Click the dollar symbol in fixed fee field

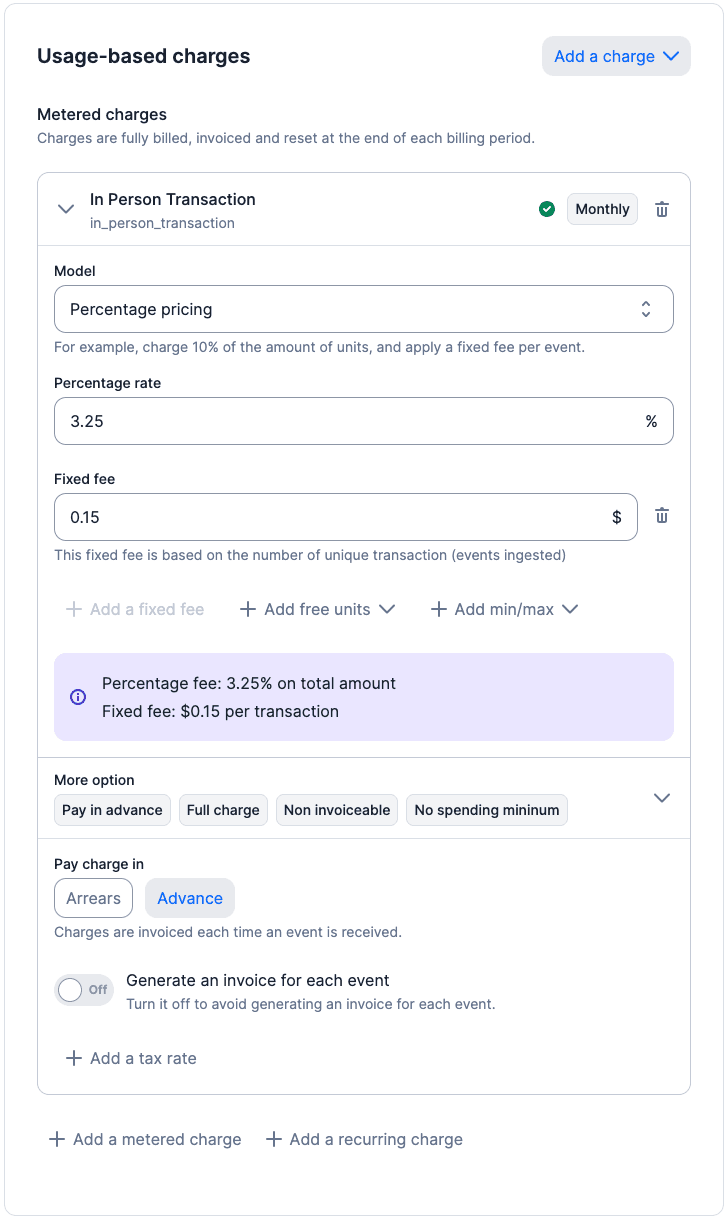(x=617, y=517)
